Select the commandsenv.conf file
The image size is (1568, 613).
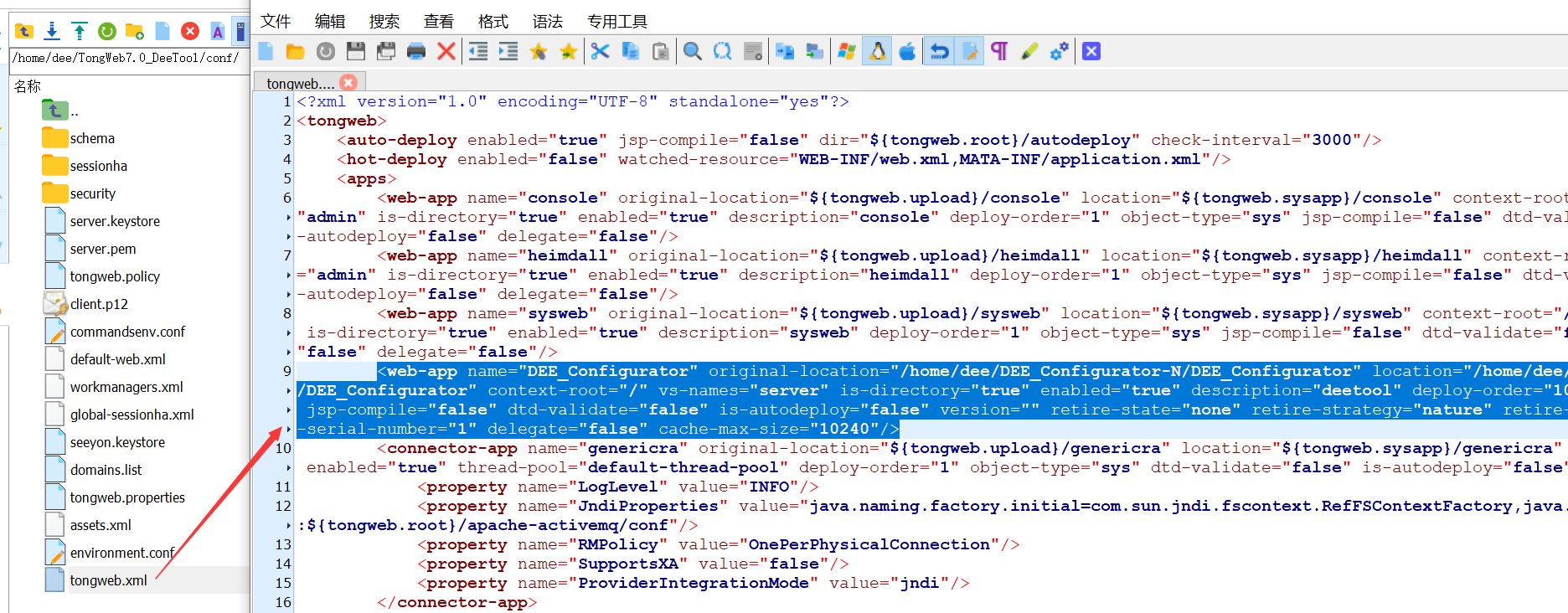pyautogui.click(x=116, y=332)
